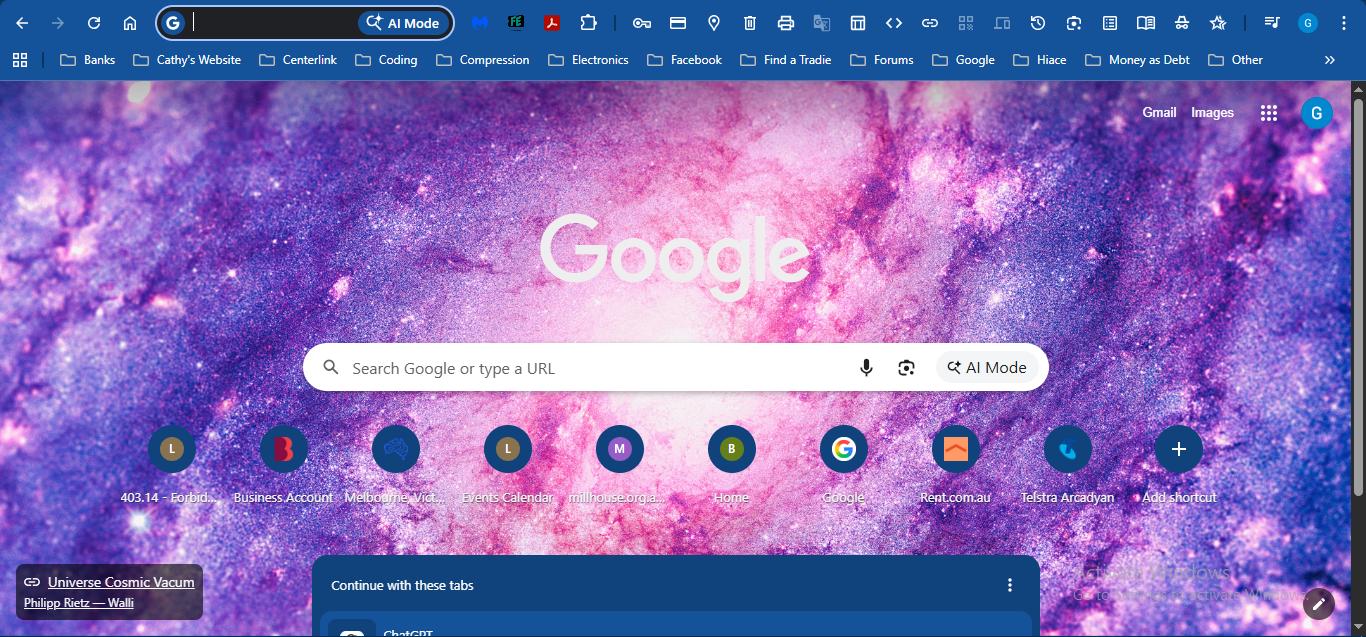
Task: Click the Google site icon in the address bar
Action: pyautogui.click(x=174, y=23)
